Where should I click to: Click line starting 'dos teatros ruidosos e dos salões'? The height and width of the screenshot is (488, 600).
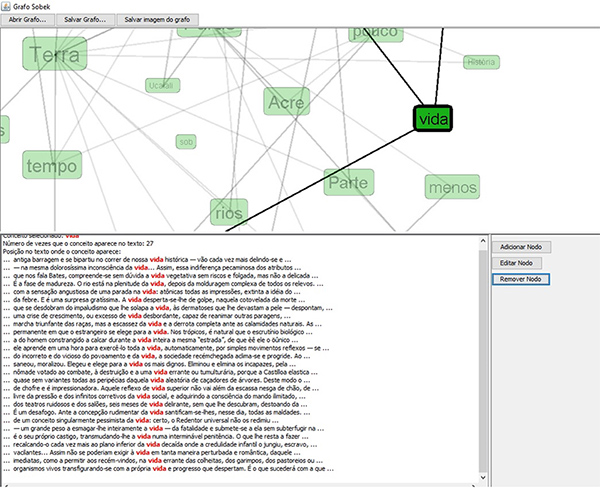[155, 404]
